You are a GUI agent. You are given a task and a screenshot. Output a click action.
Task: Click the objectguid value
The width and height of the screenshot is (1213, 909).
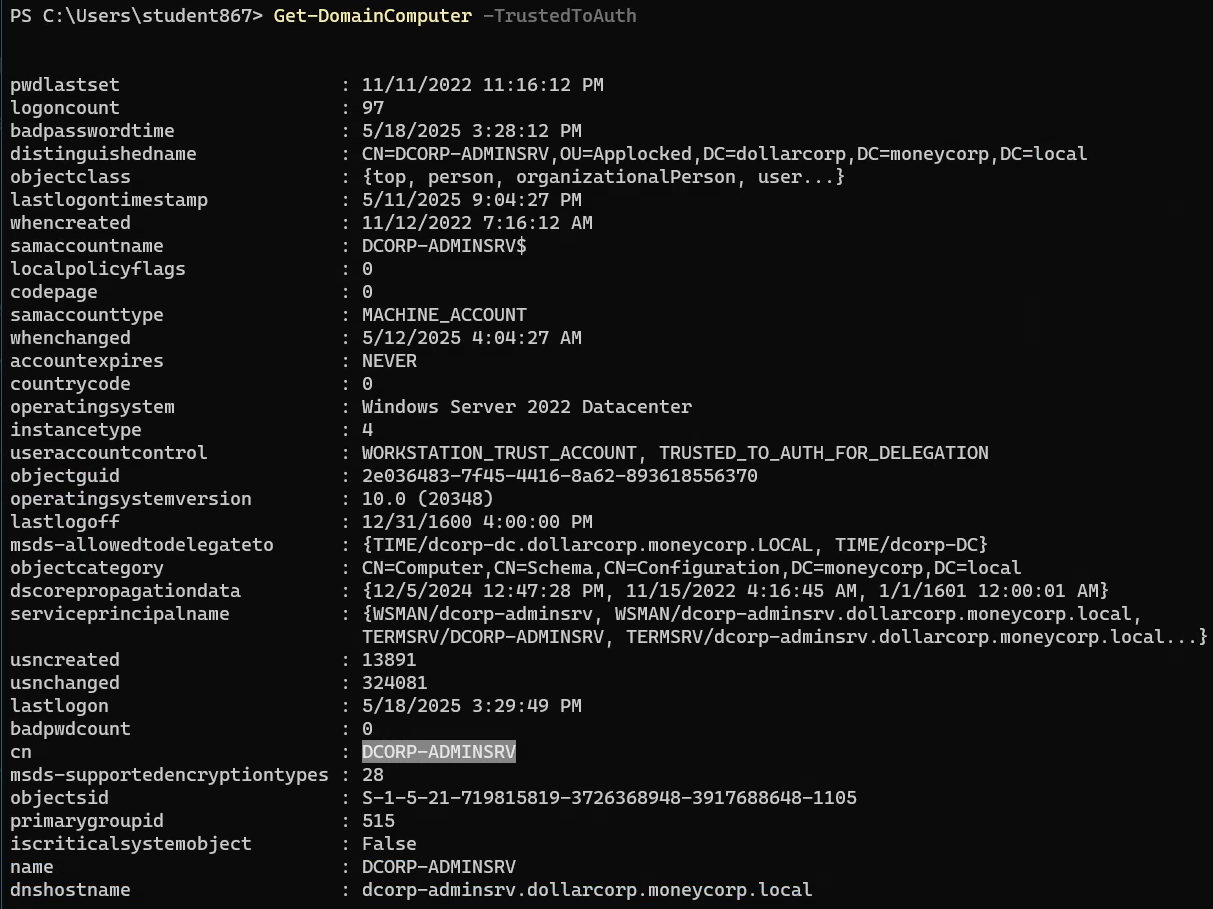click(559, 476)
